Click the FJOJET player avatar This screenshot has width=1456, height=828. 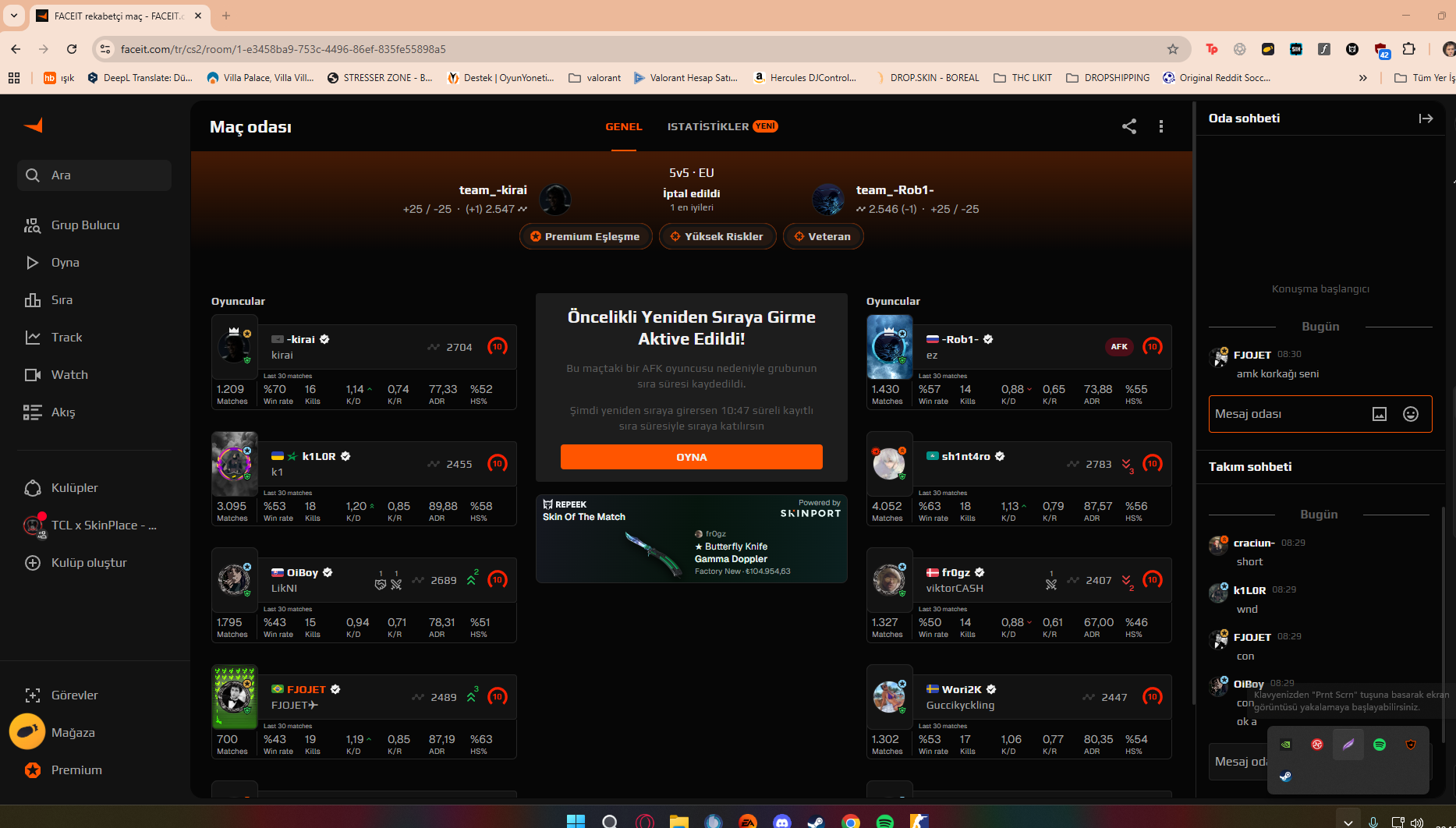pos(235,697)
